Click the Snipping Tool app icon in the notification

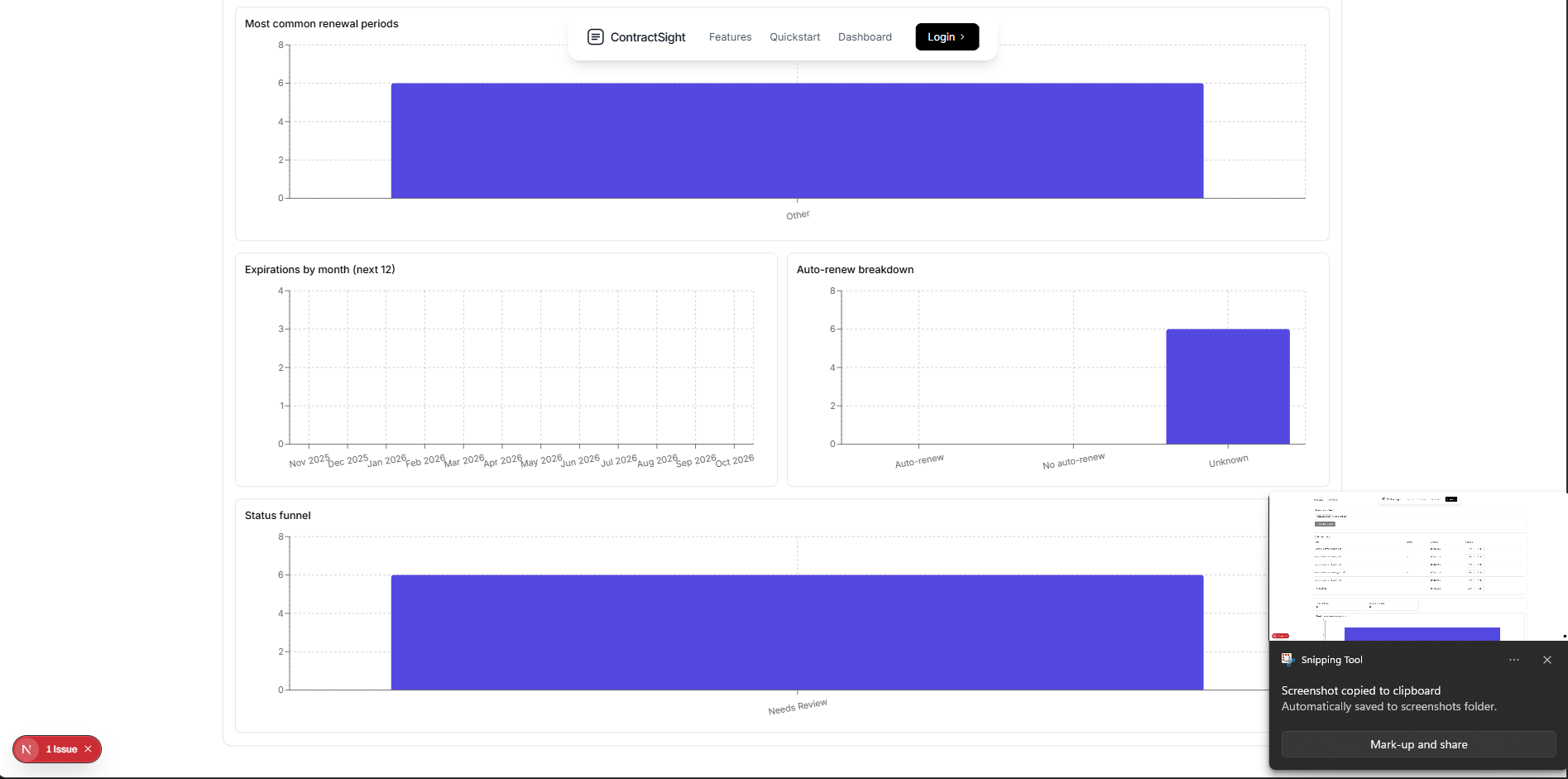pyautogui.click(x=1288, y=660)
